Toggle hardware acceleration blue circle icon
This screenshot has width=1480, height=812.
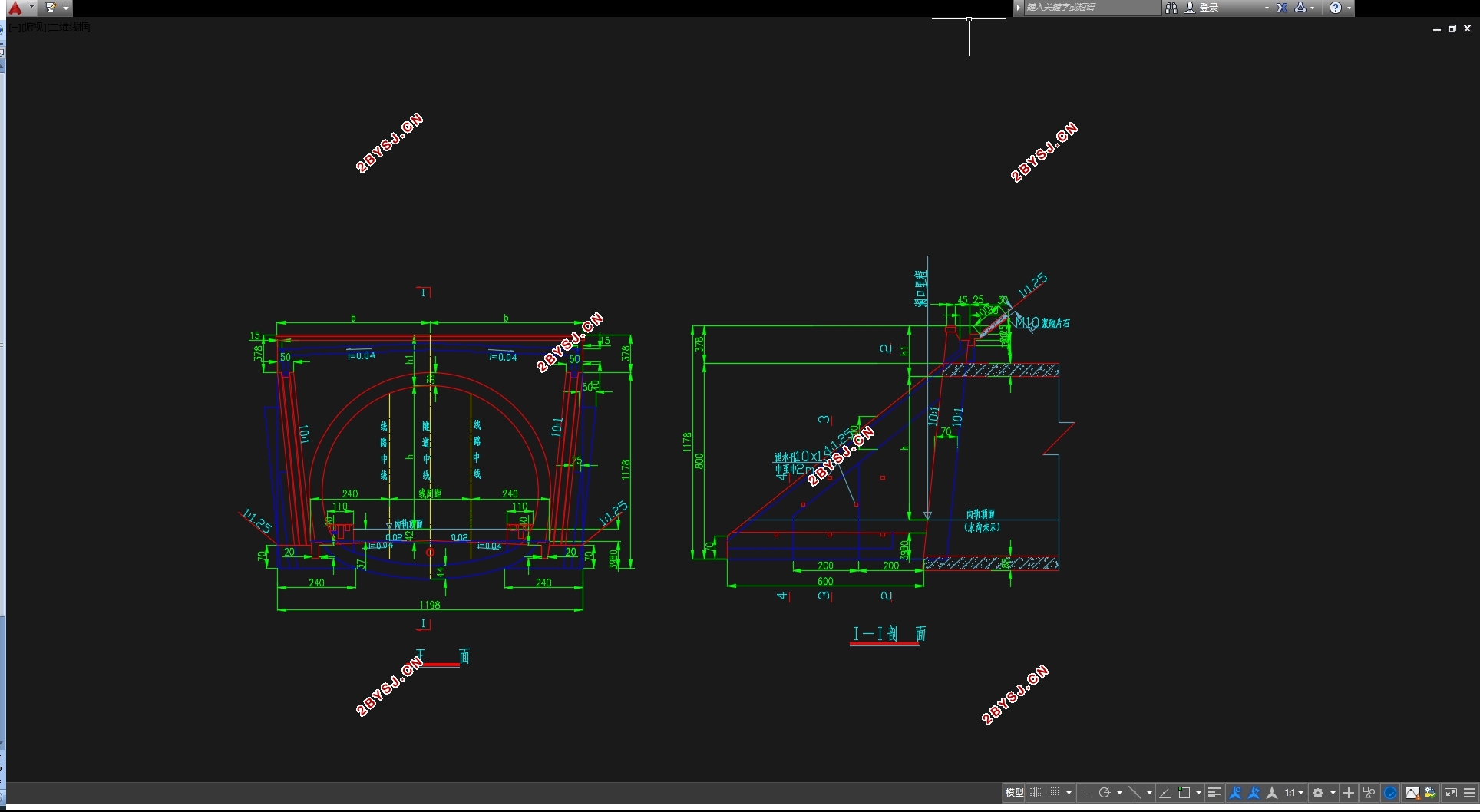point(1390,793)
